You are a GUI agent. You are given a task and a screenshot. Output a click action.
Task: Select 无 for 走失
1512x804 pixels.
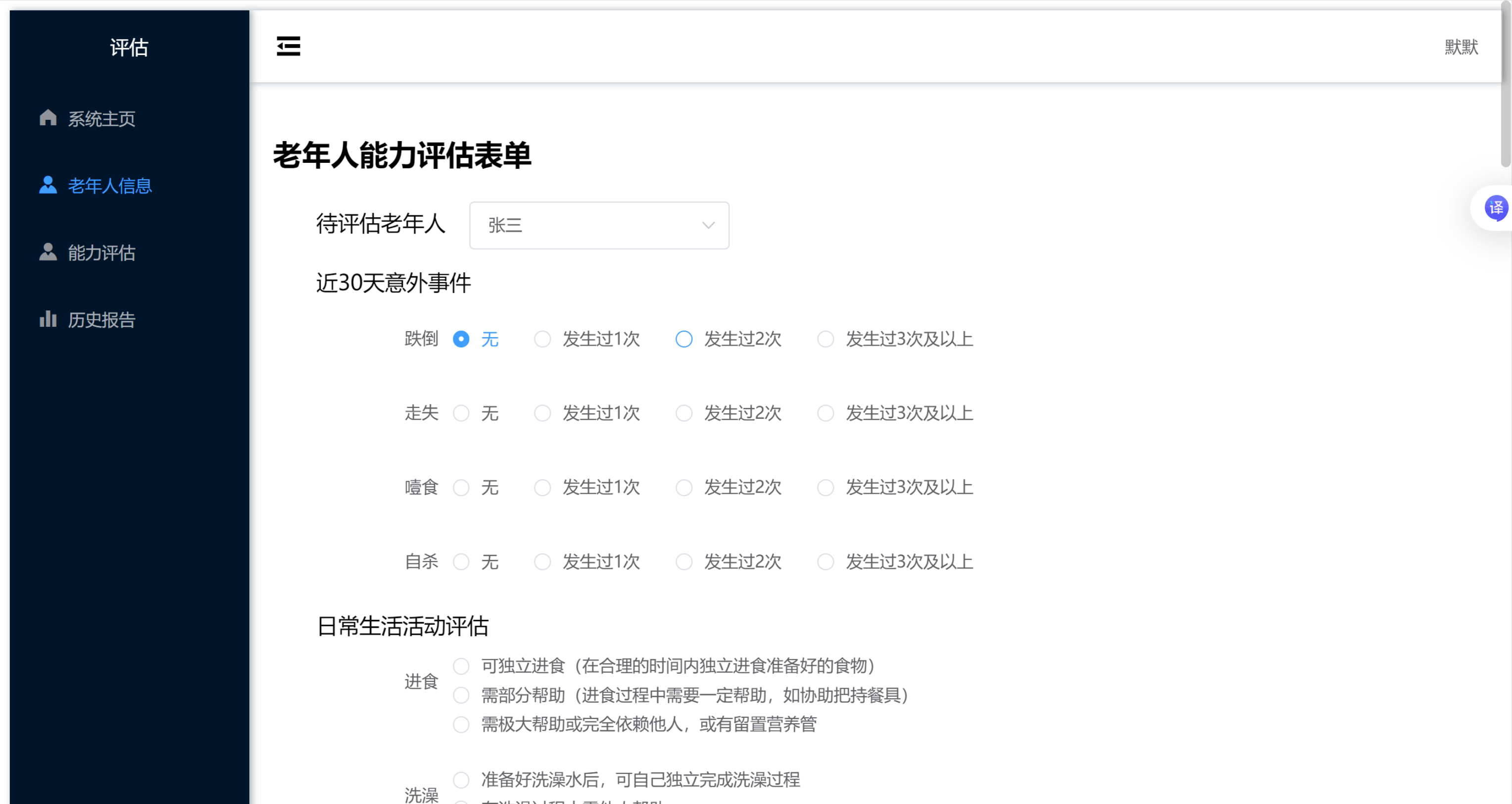tap(461, 413)
